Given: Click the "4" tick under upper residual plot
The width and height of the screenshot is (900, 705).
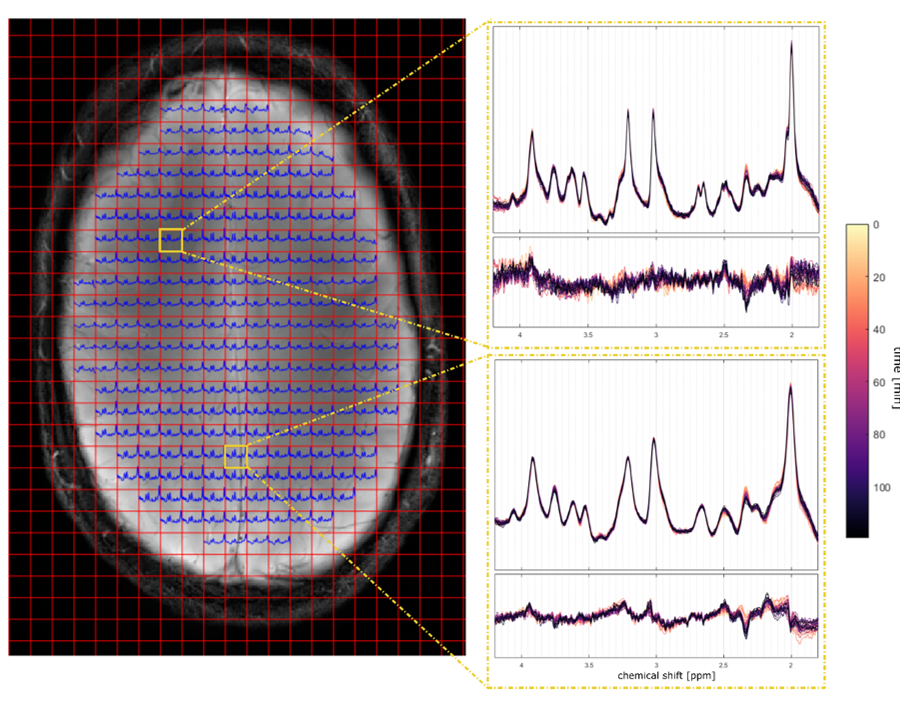Looking at the screenshot, I should [x=520, y=335].
